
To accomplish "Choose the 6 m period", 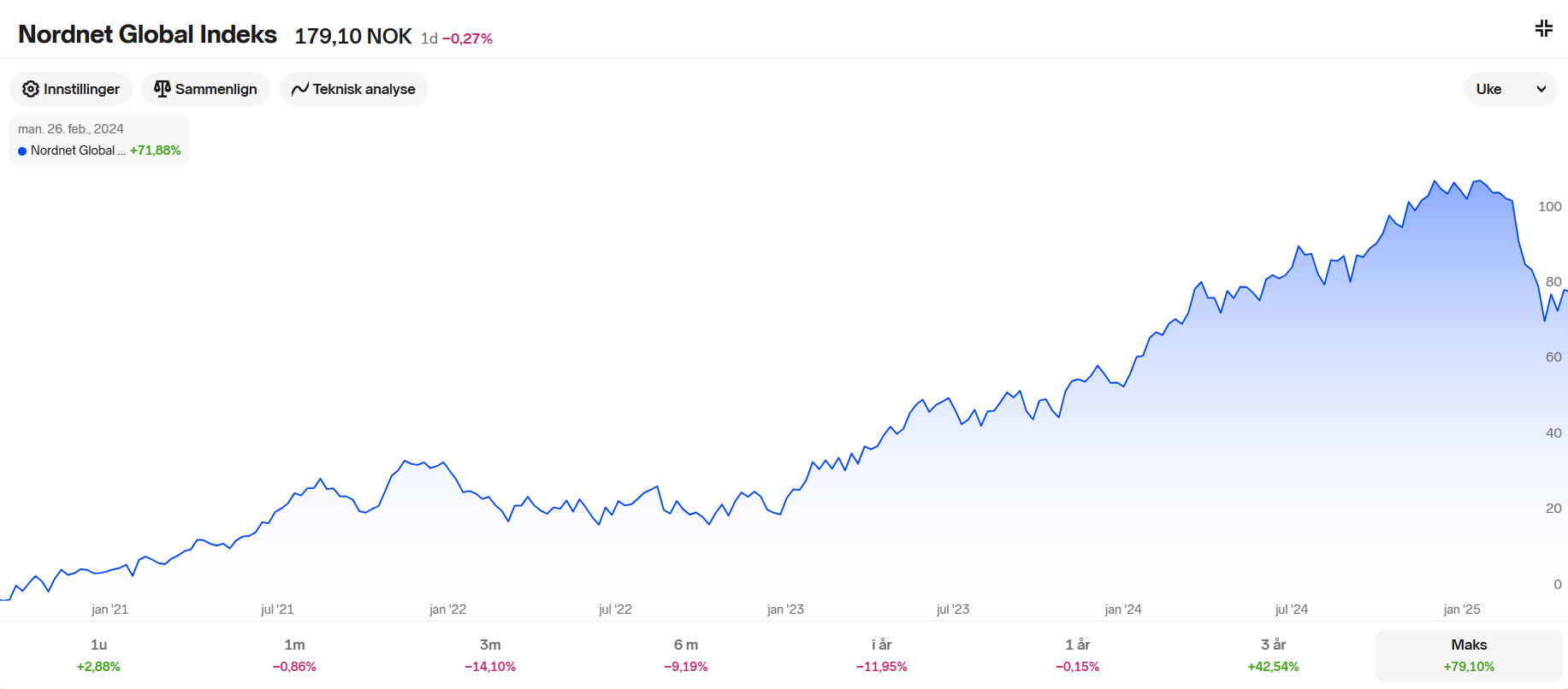I will pos(686,655).
